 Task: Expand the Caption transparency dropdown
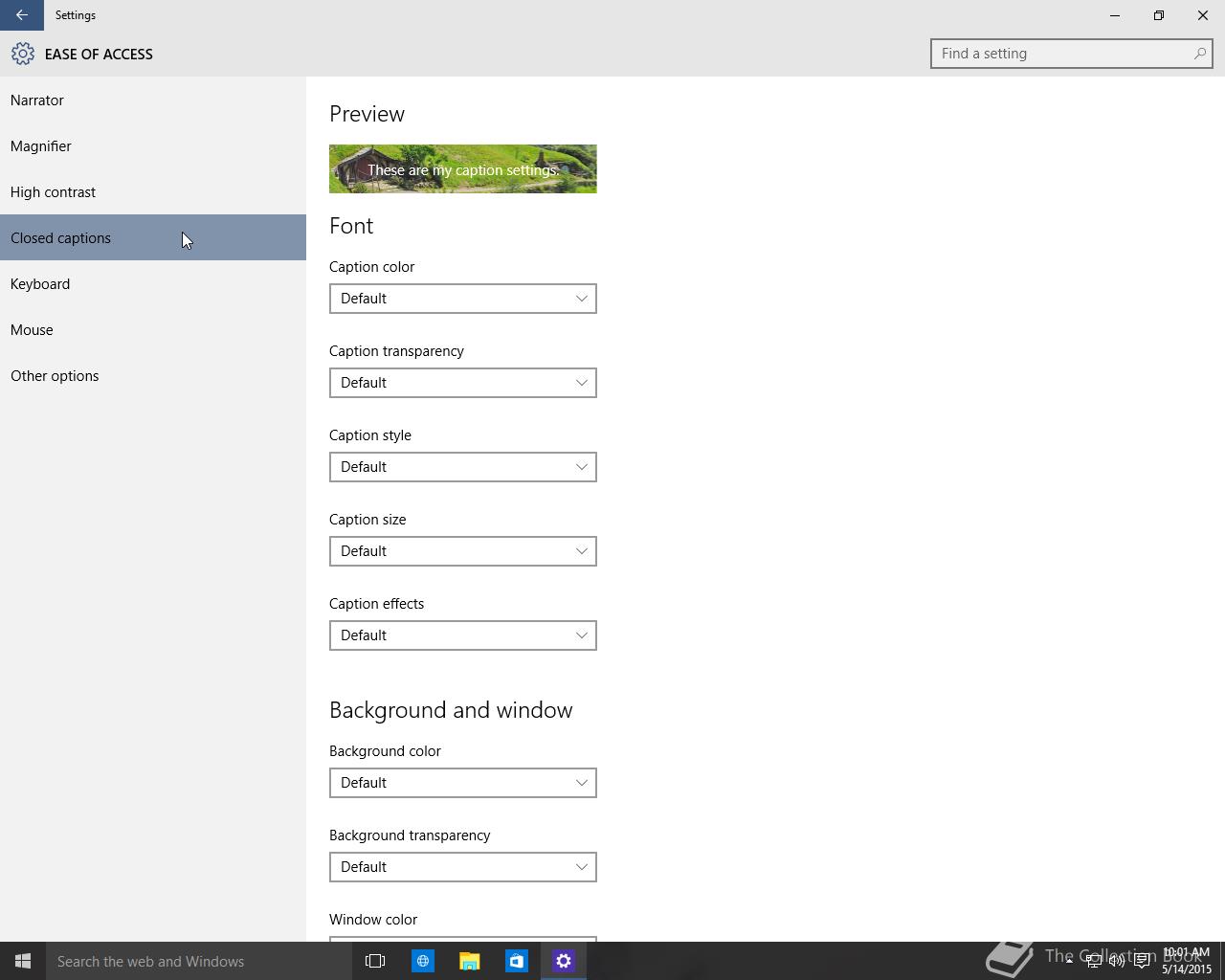pos(463,383)
